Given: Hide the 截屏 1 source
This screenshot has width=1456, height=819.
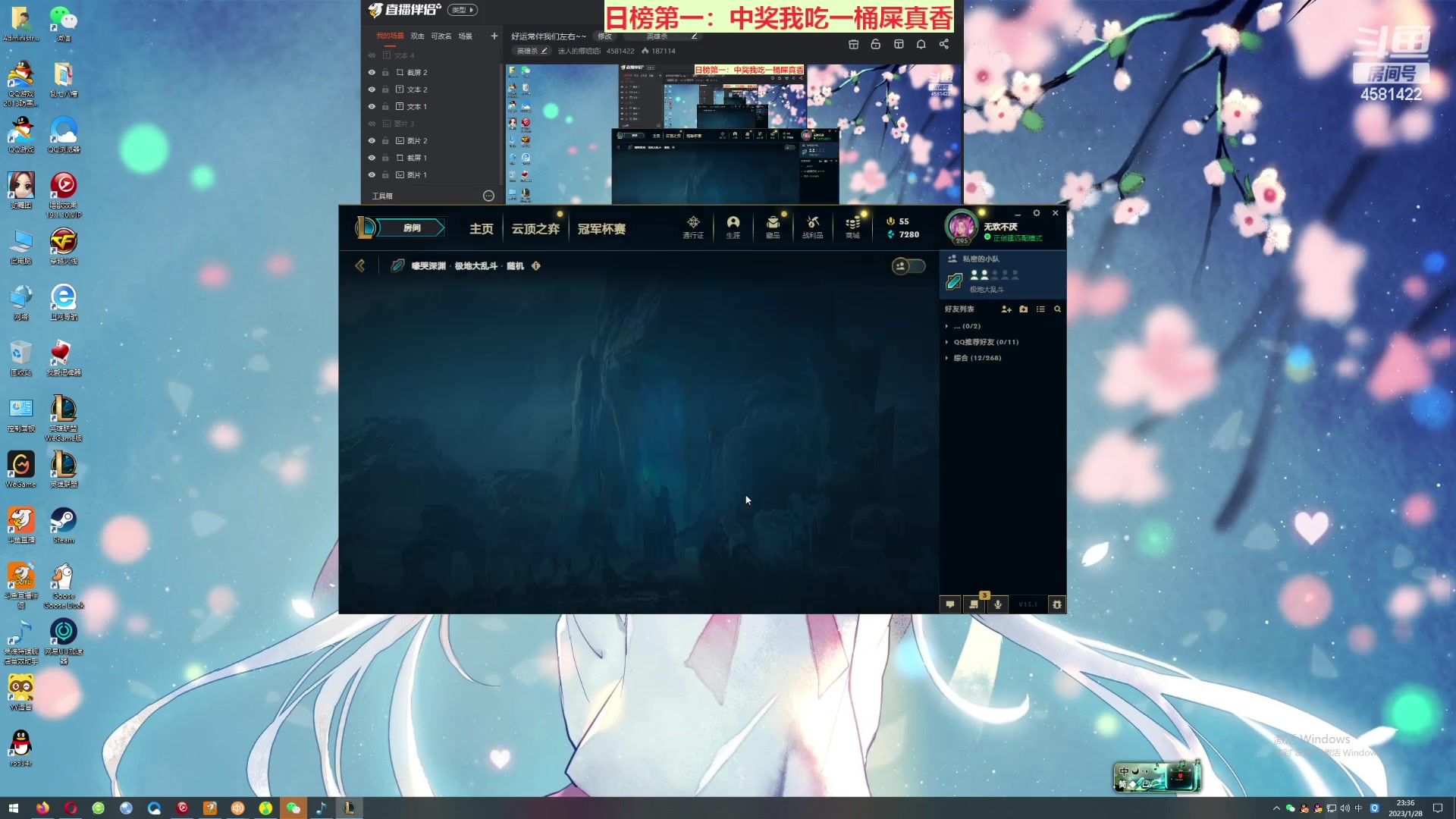Looking at the screenshot, I should point(372,158).
